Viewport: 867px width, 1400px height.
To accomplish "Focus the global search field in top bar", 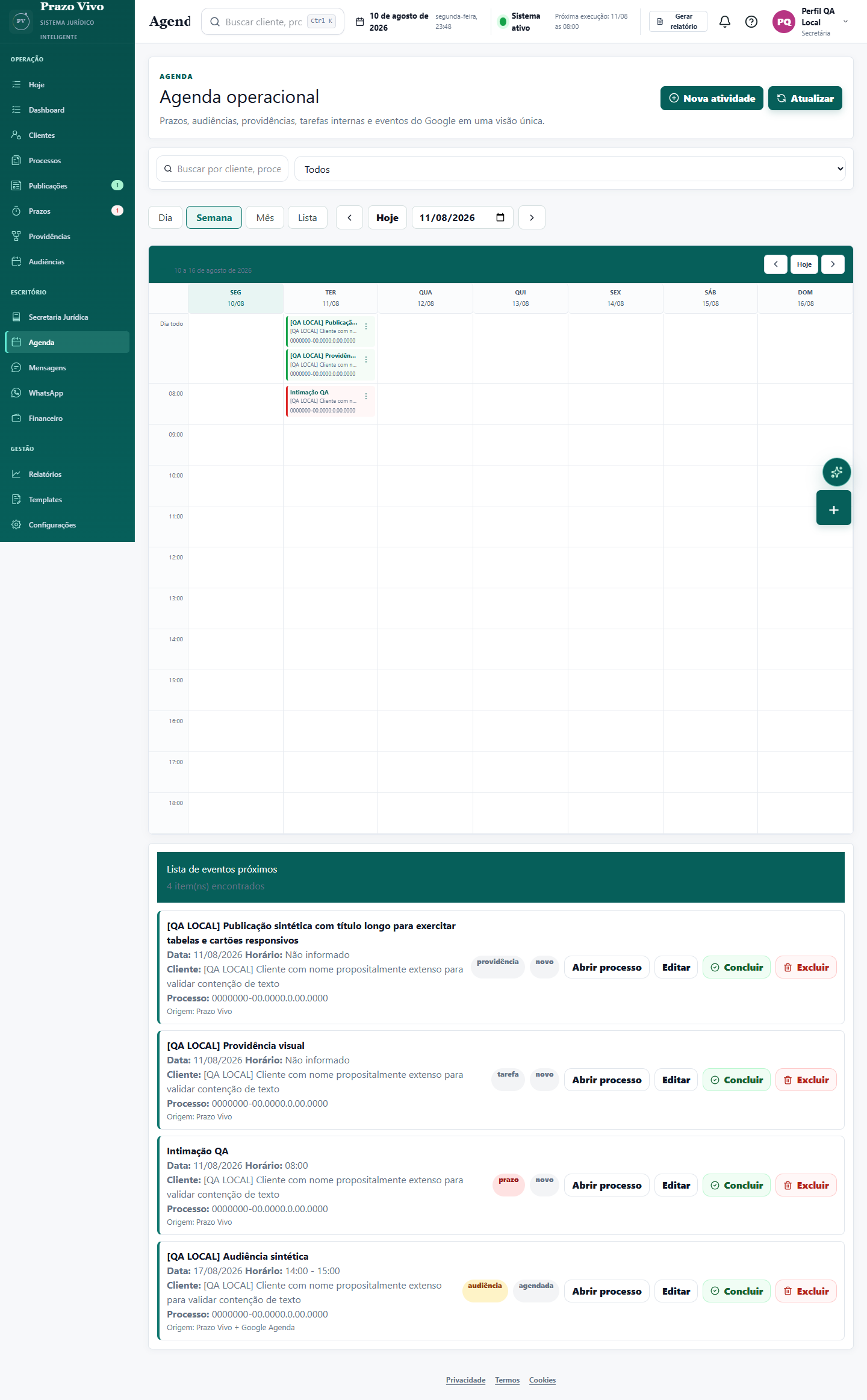I will [273, 22].
